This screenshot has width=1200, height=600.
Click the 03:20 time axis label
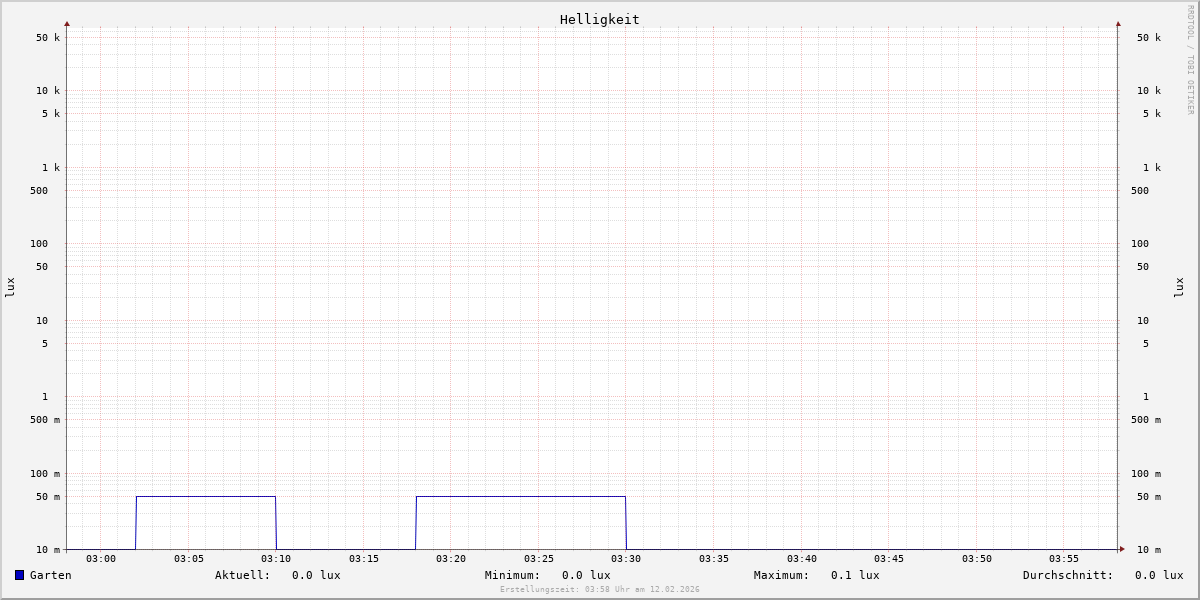[x=451, y=559]
